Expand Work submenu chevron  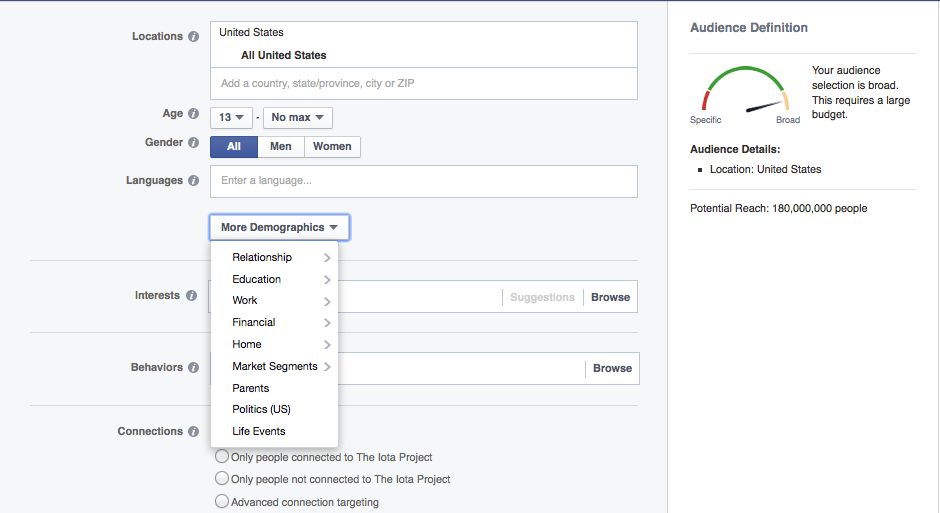click(x=327, y=301)
